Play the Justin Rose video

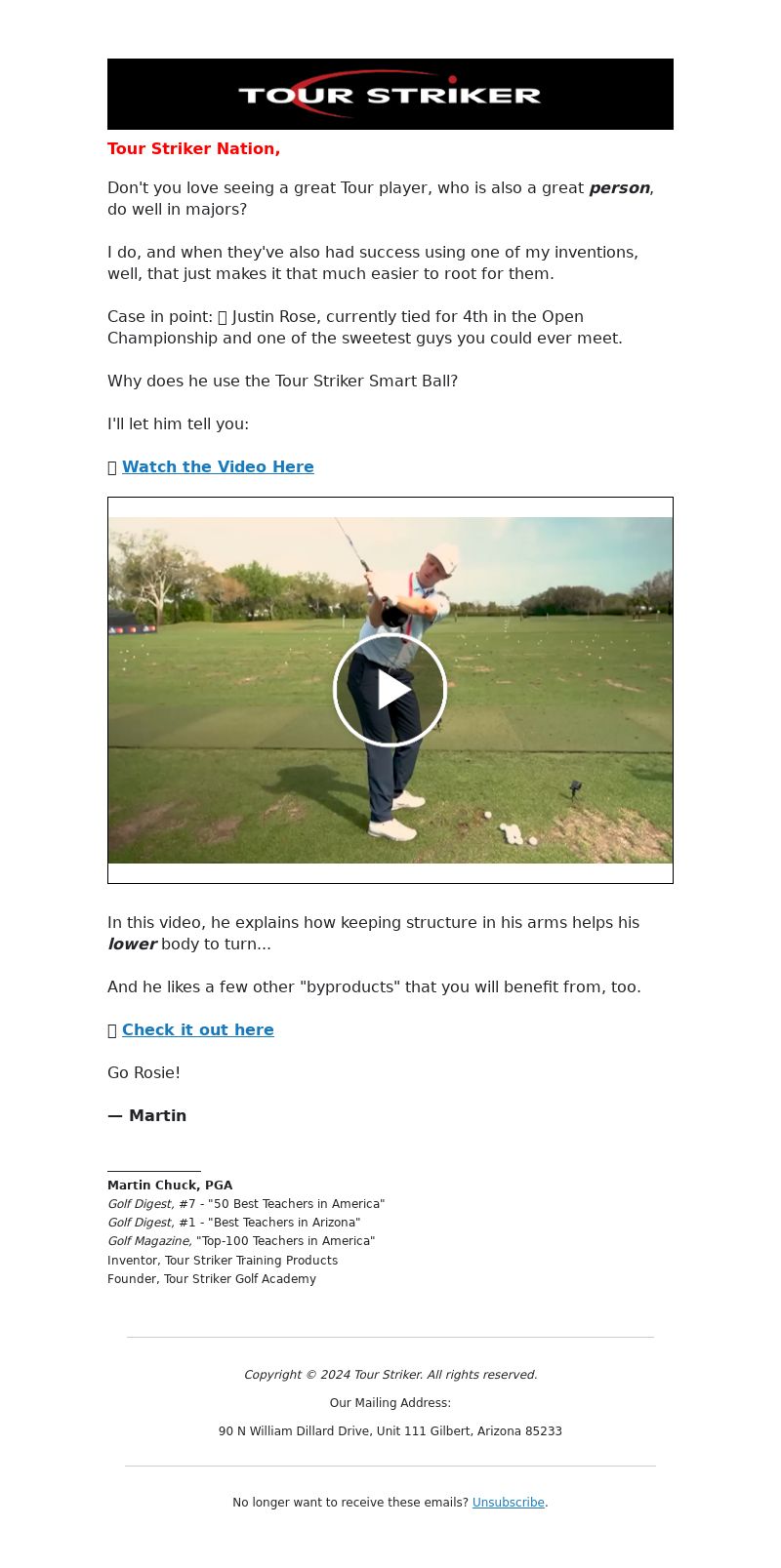tap(390, 690)
